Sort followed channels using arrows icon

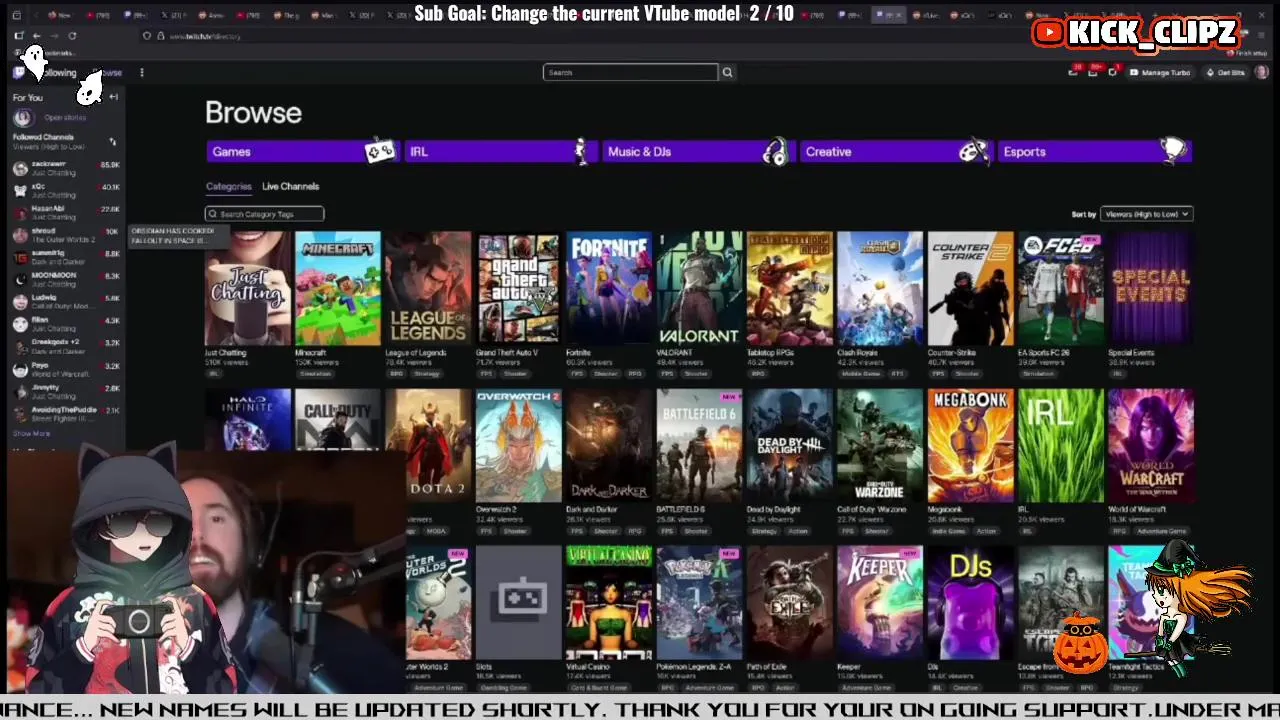(112, 142)
